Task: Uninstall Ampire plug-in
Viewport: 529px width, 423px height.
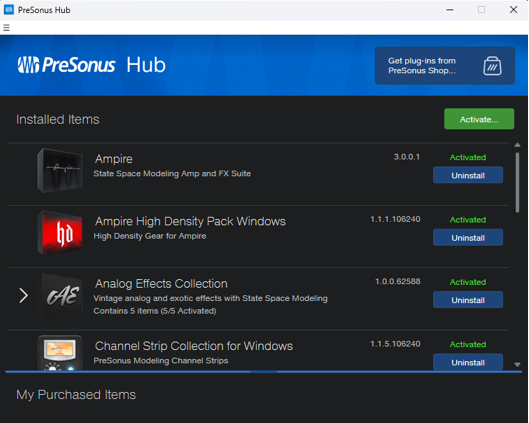Action: click(468, 175)
